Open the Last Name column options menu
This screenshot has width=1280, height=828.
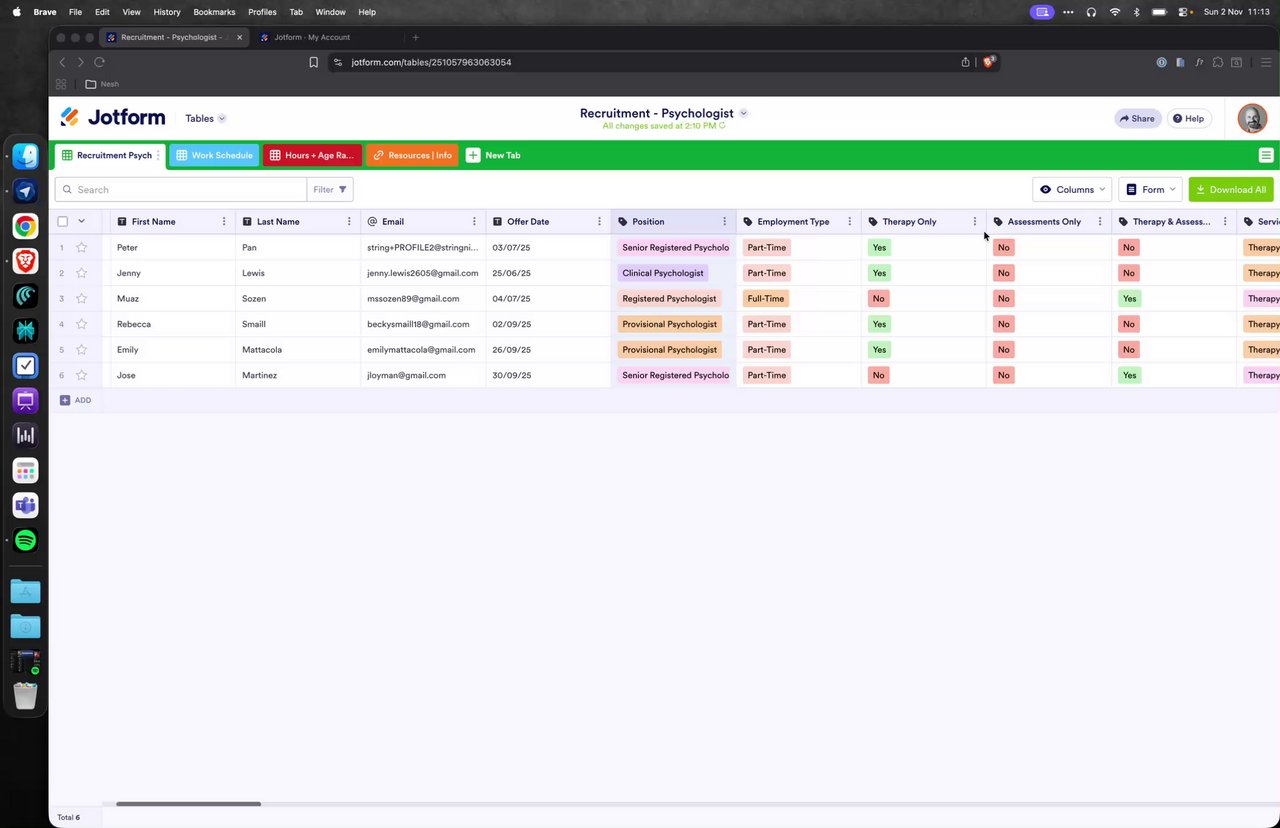tap(349, 222)
